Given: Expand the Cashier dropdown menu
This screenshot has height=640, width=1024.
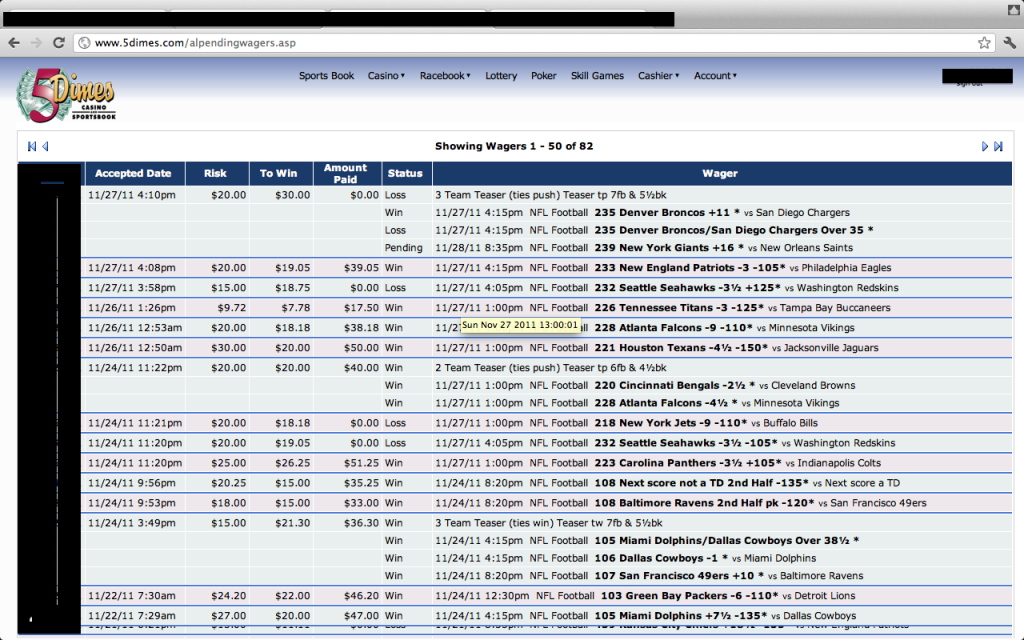Looking at the screenshot, I should (x=658, y=76).
